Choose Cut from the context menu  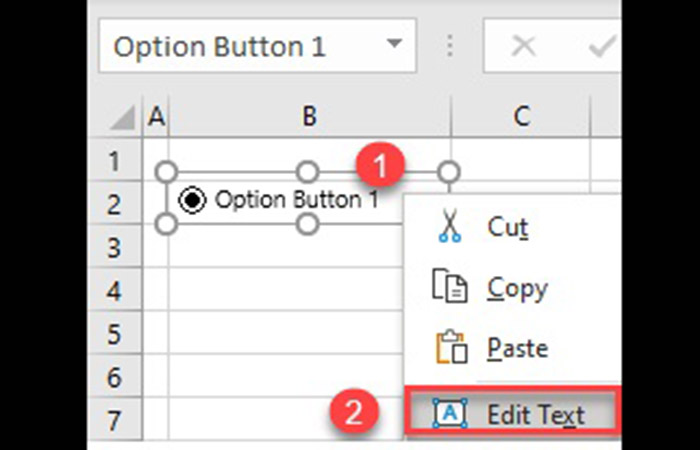[507, 228]
